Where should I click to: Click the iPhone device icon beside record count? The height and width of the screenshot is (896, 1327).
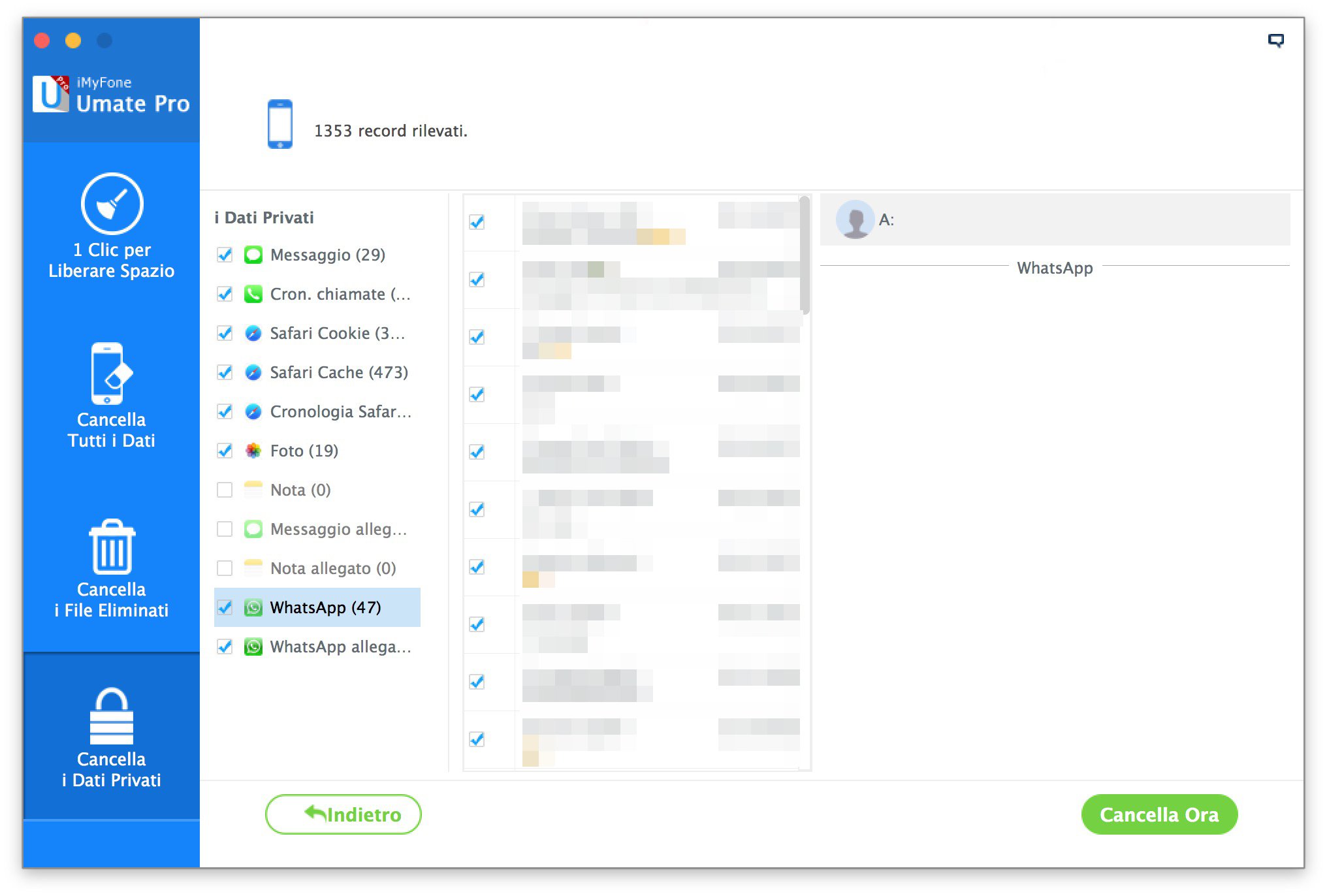280,124
